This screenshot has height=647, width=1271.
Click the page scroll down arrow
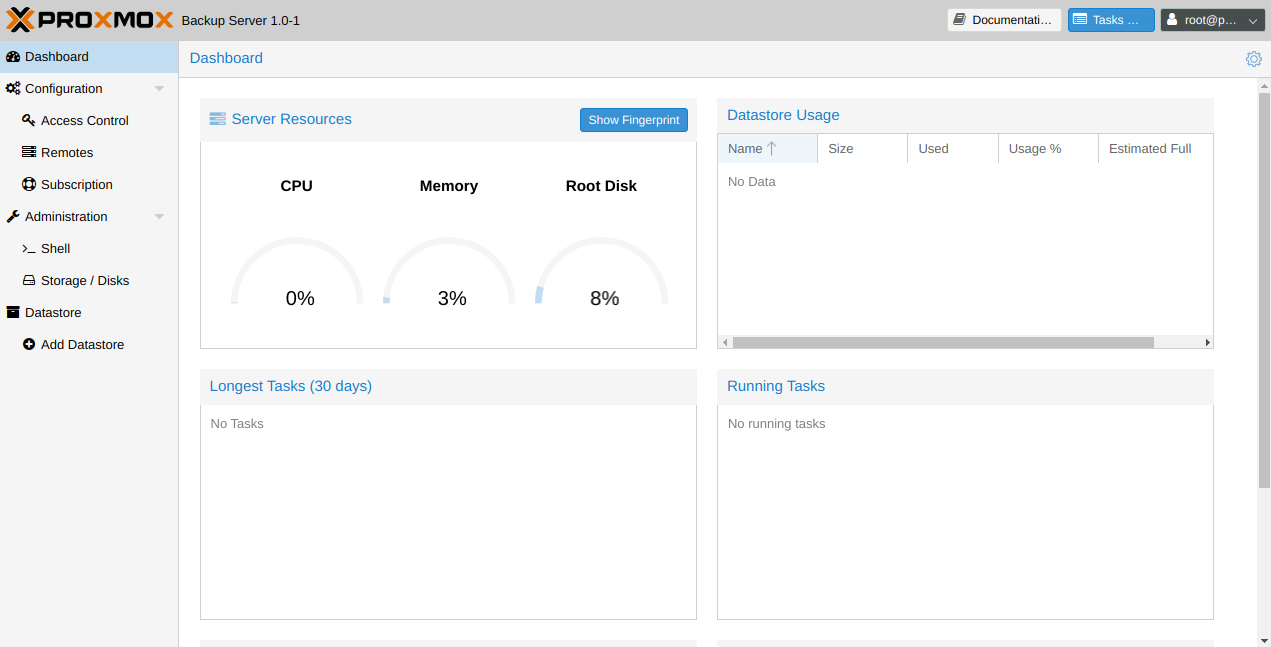tap(1264, 639)
